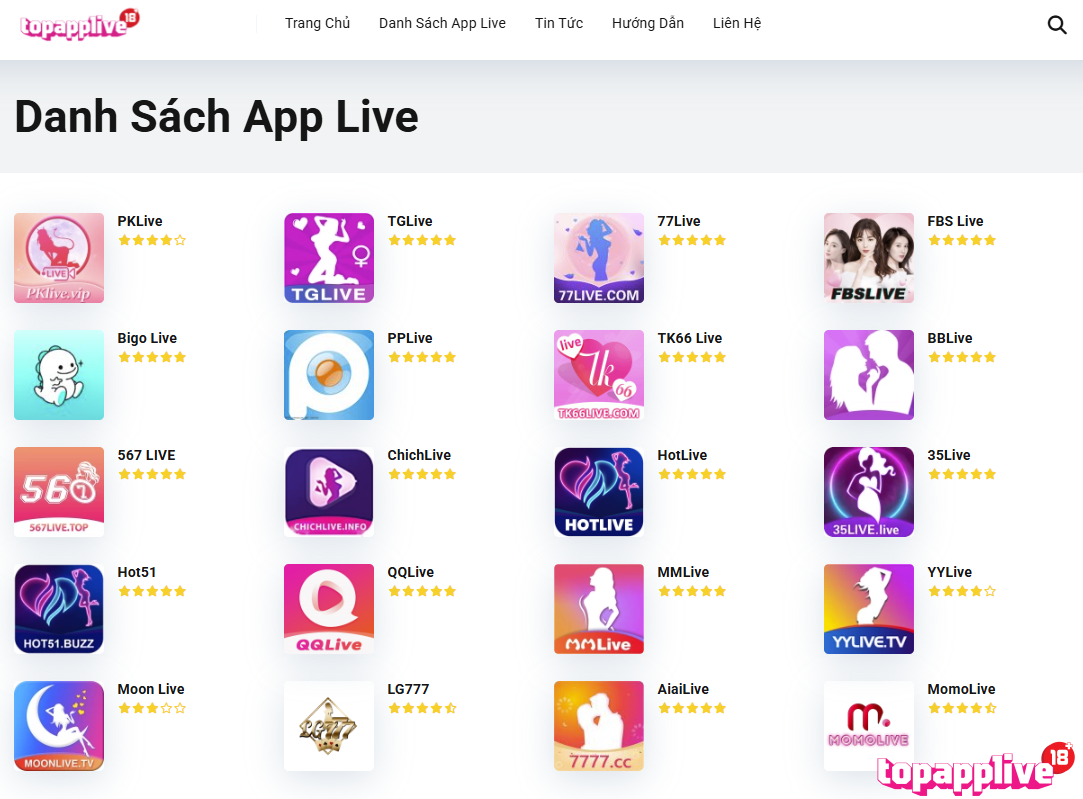The width and height of the screenshot is (1083, 799).
Task: Open Danh Sách App Live menu
Action: pyautogui.click(x=442, y=23)
